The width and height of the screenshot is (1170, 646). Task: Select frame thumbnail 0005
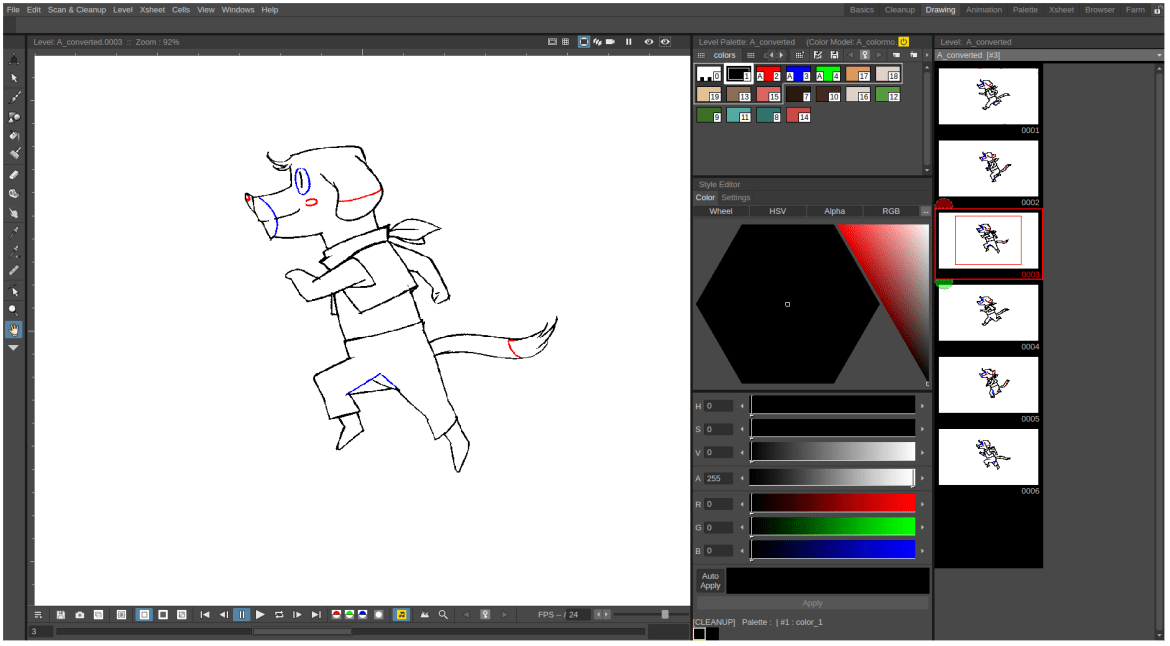pyautogui.click(x=988, y=385)
